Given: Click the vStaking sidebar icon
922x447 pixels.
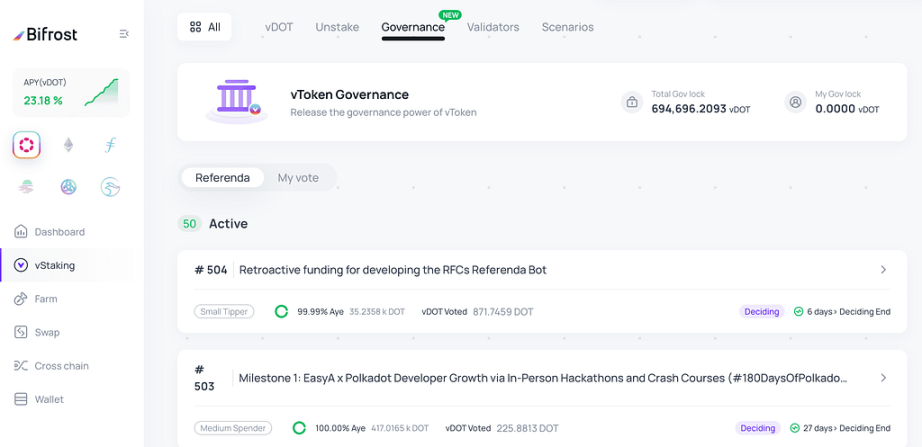Looking at the screenshot, I should 21,265.
